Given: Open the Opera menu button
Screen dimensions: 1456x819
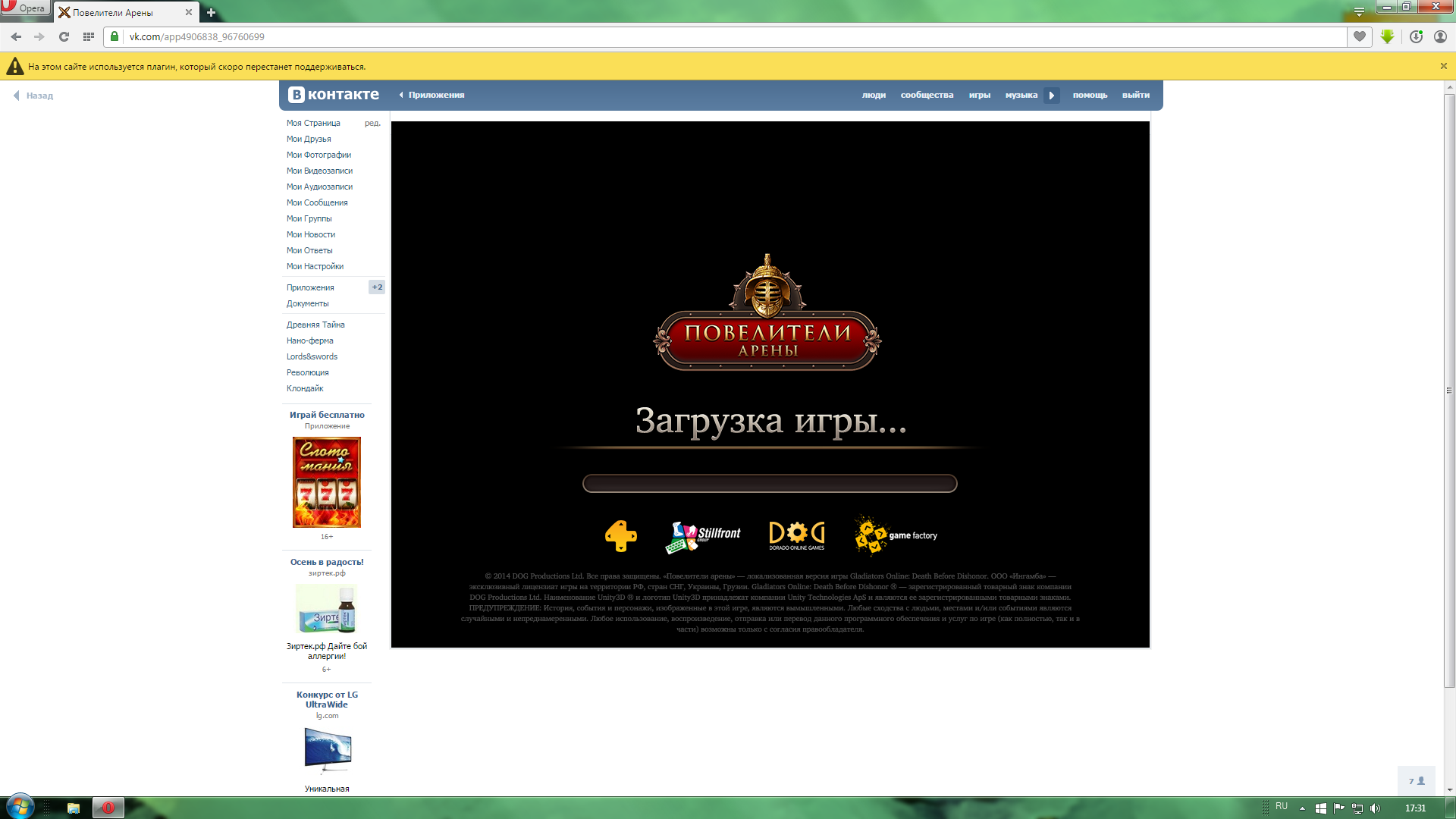Looking at the screenshot, I should pyautogui.click(x=24, y=8).
